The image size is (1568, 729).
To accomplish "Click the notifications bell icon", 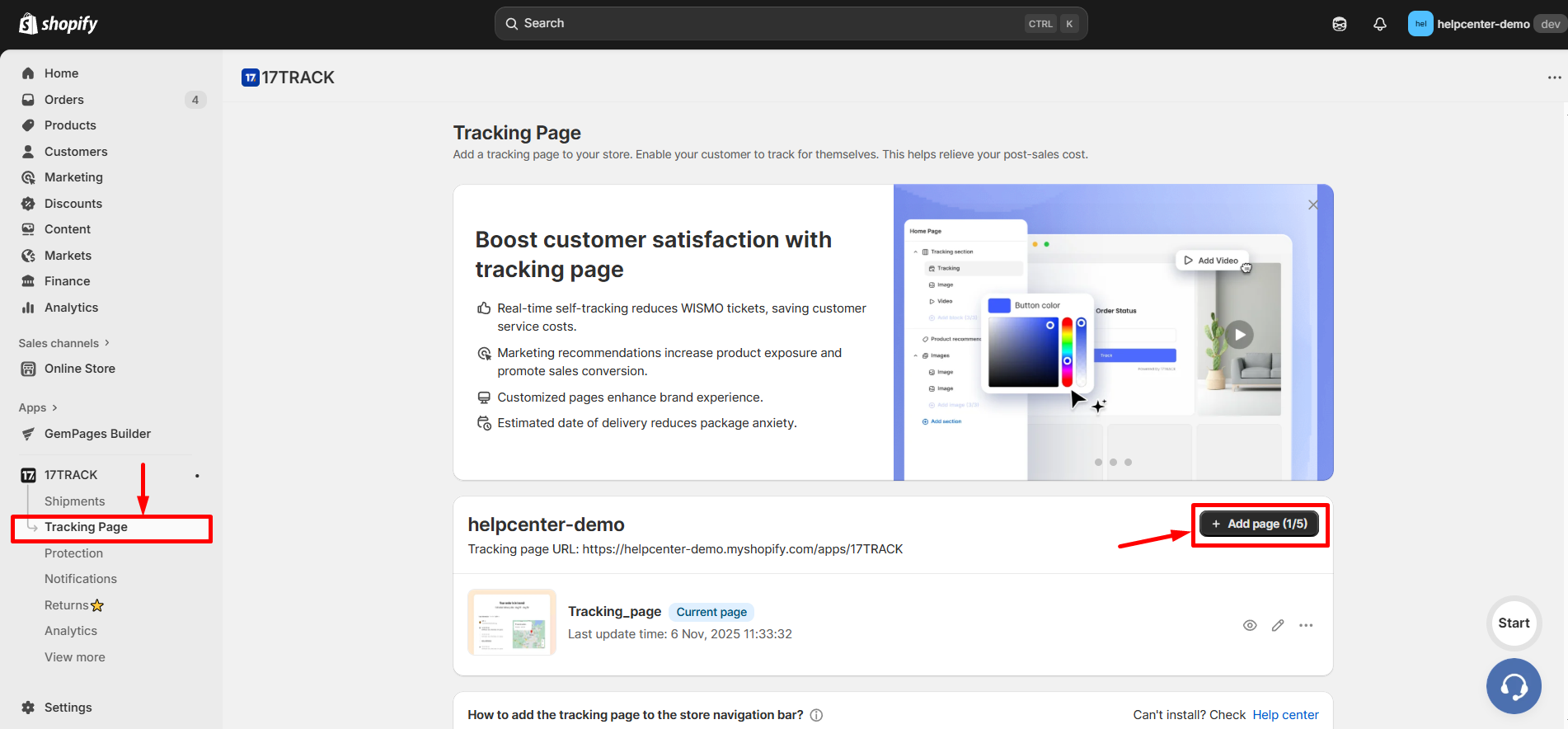I will coord(1379,24).
